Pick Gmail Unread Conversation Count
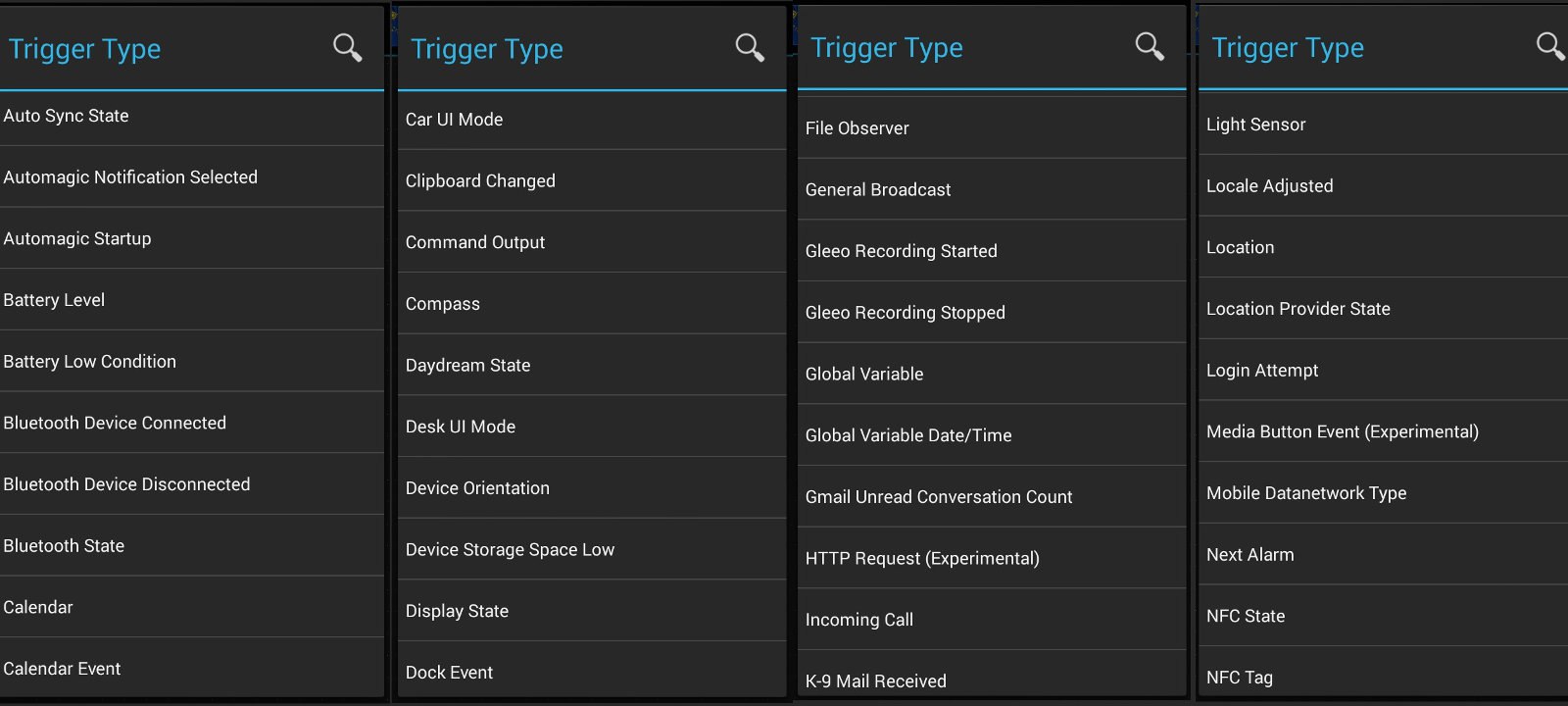This screenshot has width=1568, height=706. (x=992, y=497)
